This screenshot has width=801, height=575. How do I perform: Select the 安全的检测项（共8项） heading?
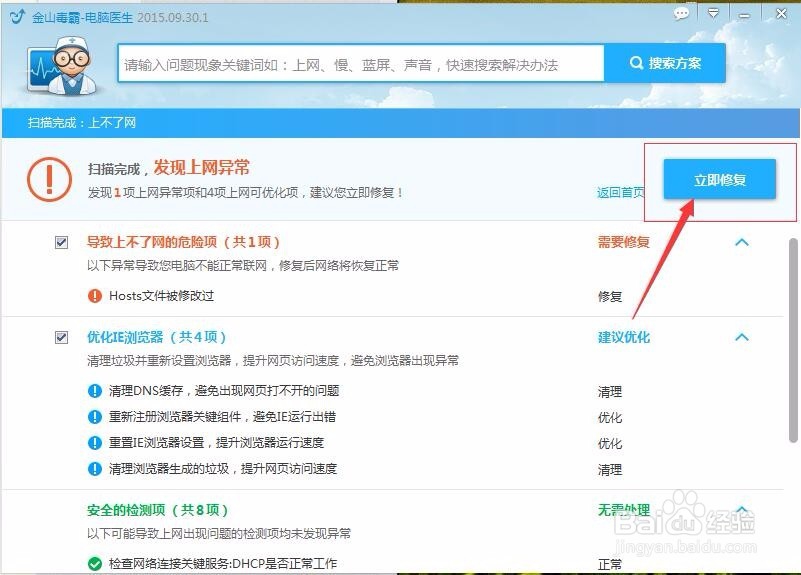pyautogui.click(x=157, y=510)
